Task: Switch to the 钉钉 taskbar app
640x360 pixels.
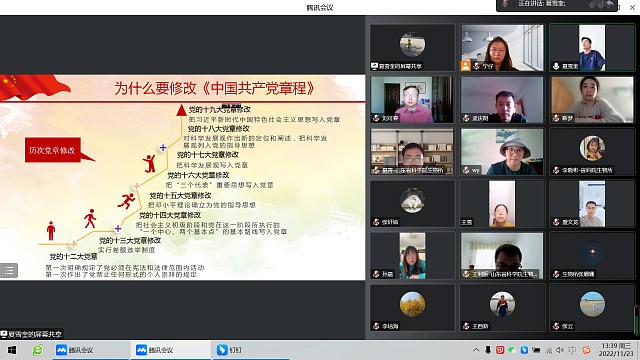Action: [251, 350]
